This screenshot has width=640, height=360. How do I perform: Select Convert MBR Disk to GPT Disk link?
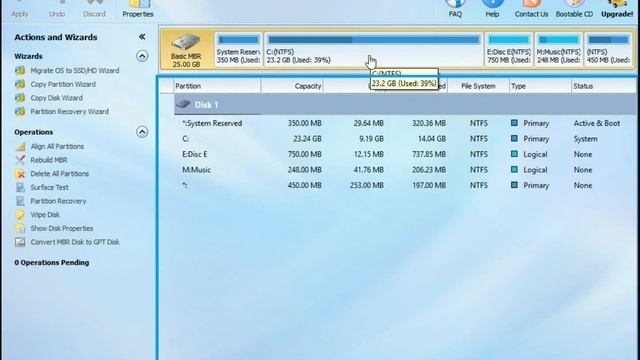(75, 242)
